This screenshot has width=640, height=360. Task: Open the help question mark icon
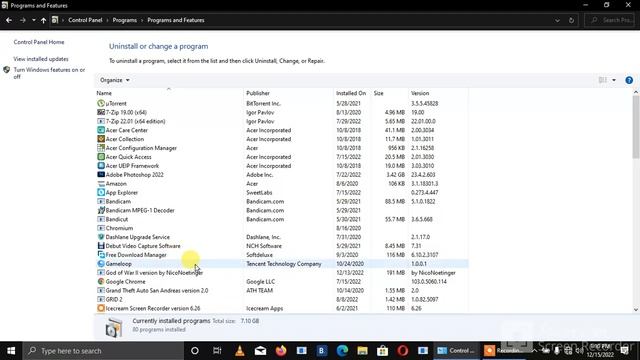point(629,80)
